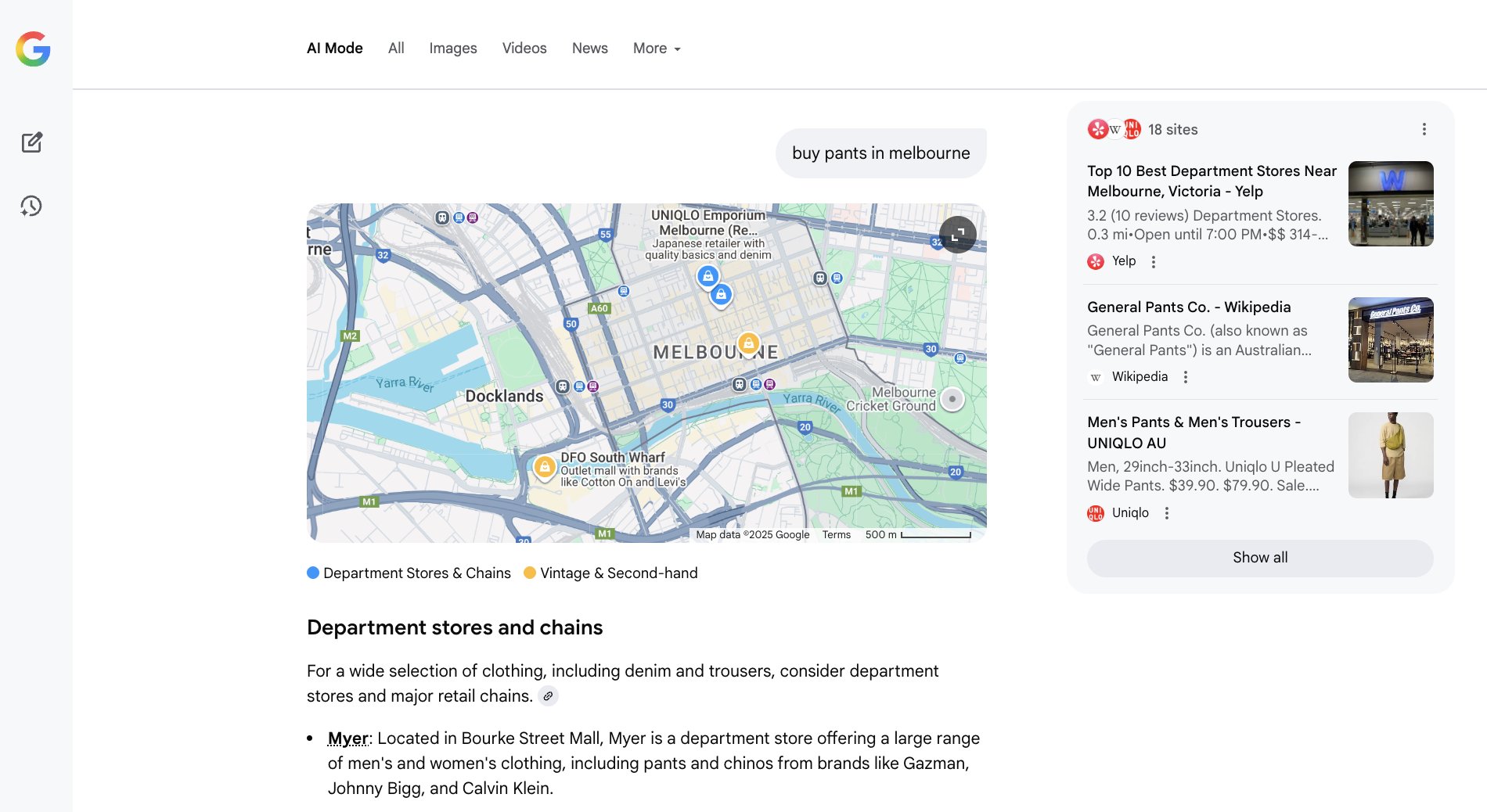Open options menu for 18 sites panel
This screenshot has width=1487, height=812.
[x=1424, y=130]
